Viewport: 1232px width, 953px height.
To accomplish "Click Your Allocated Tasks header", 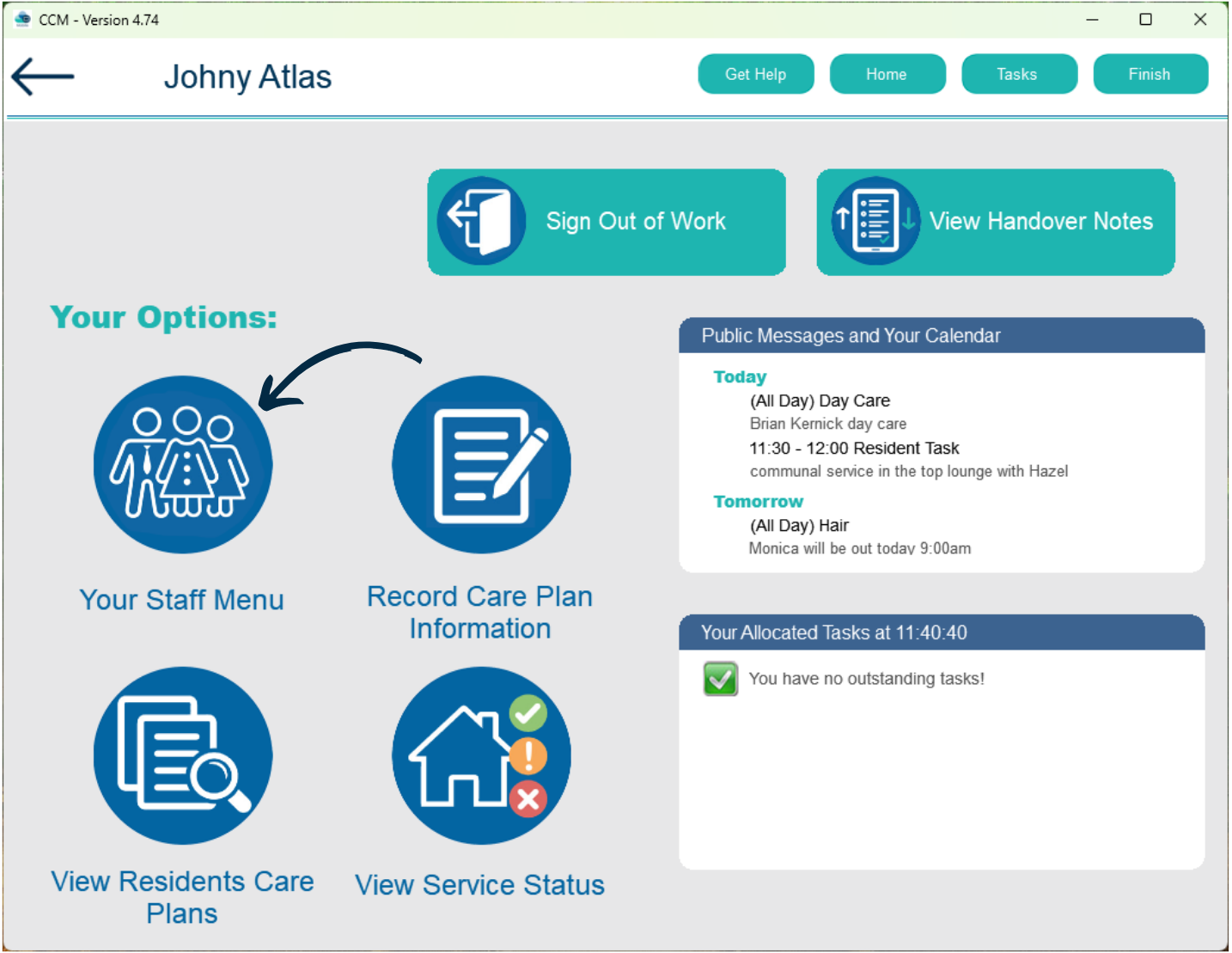I will (942, 632).
